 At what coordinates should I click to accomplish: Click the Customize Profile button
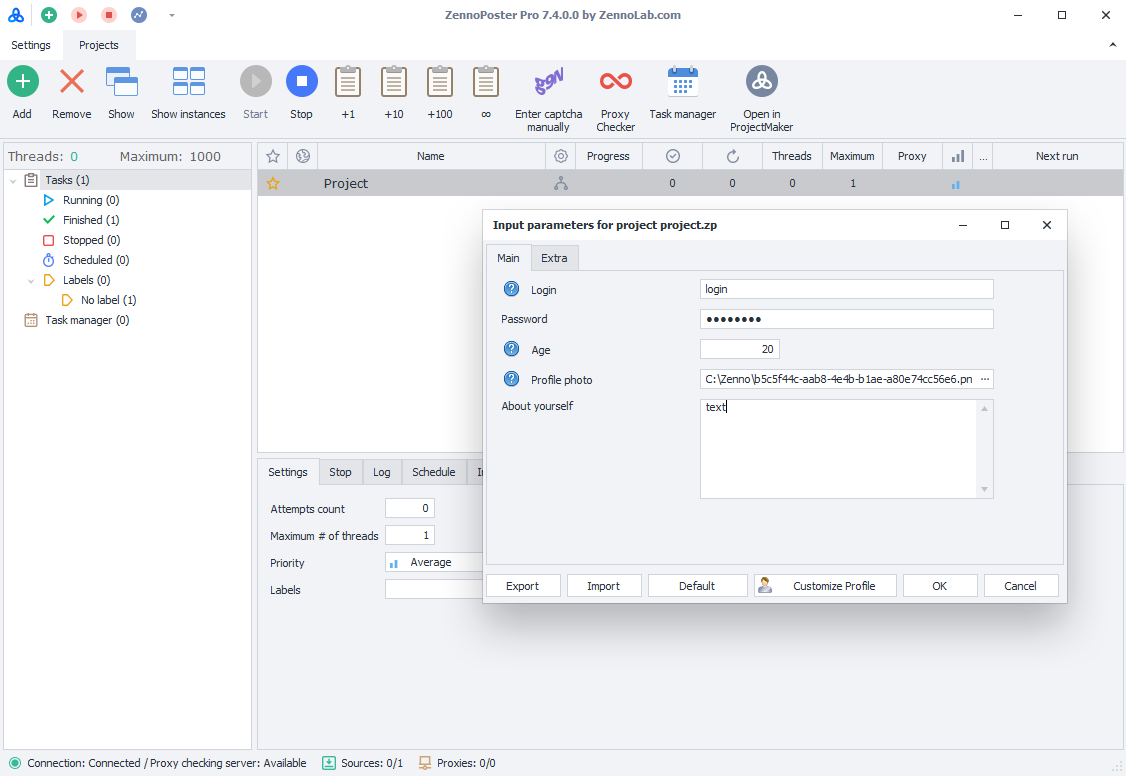click(x=824, y=585)
